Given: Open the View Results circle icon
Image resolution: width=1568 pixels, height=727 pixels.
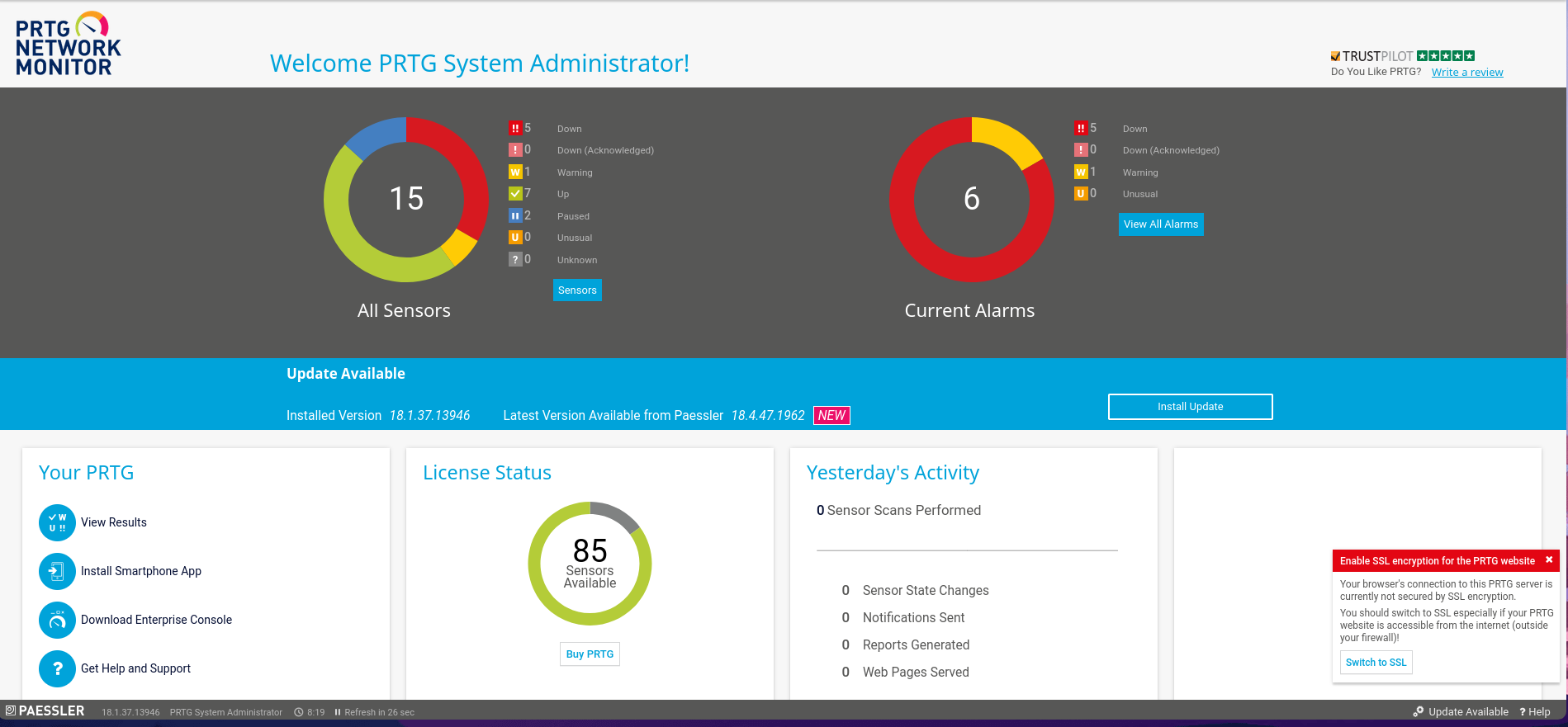Looking at the screenshot, I should (57, 522).
